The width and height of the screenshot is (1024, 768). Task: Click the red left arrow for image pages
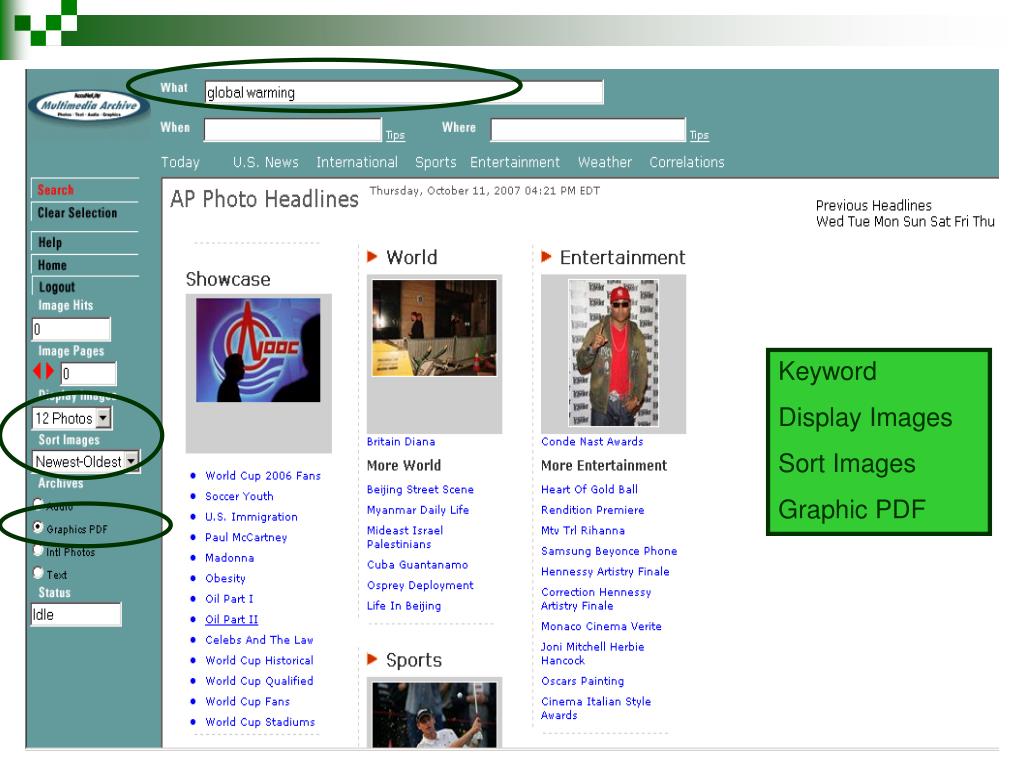[37, 372]
